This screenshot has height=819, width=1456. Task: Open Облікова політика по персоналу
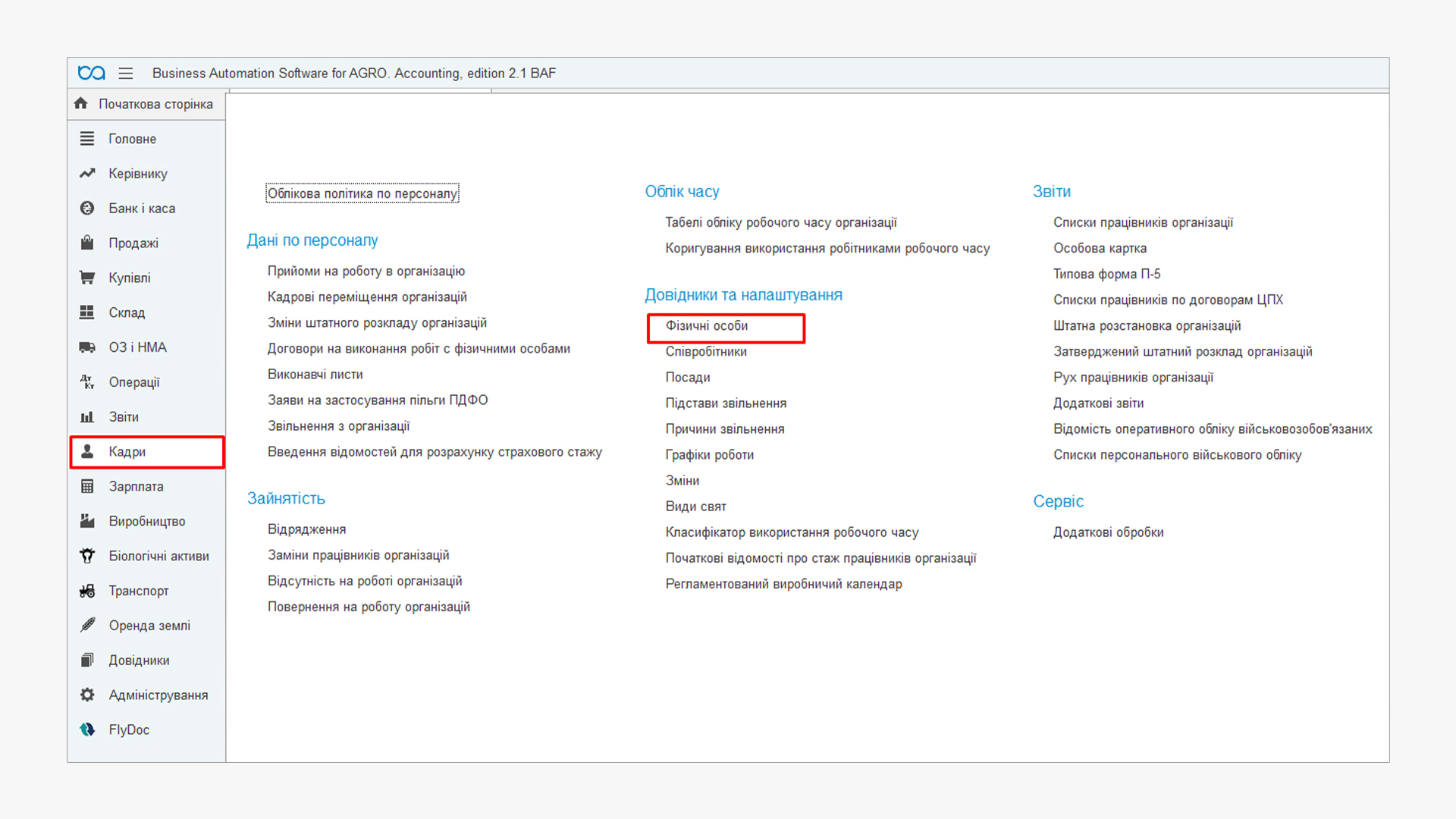362,193
